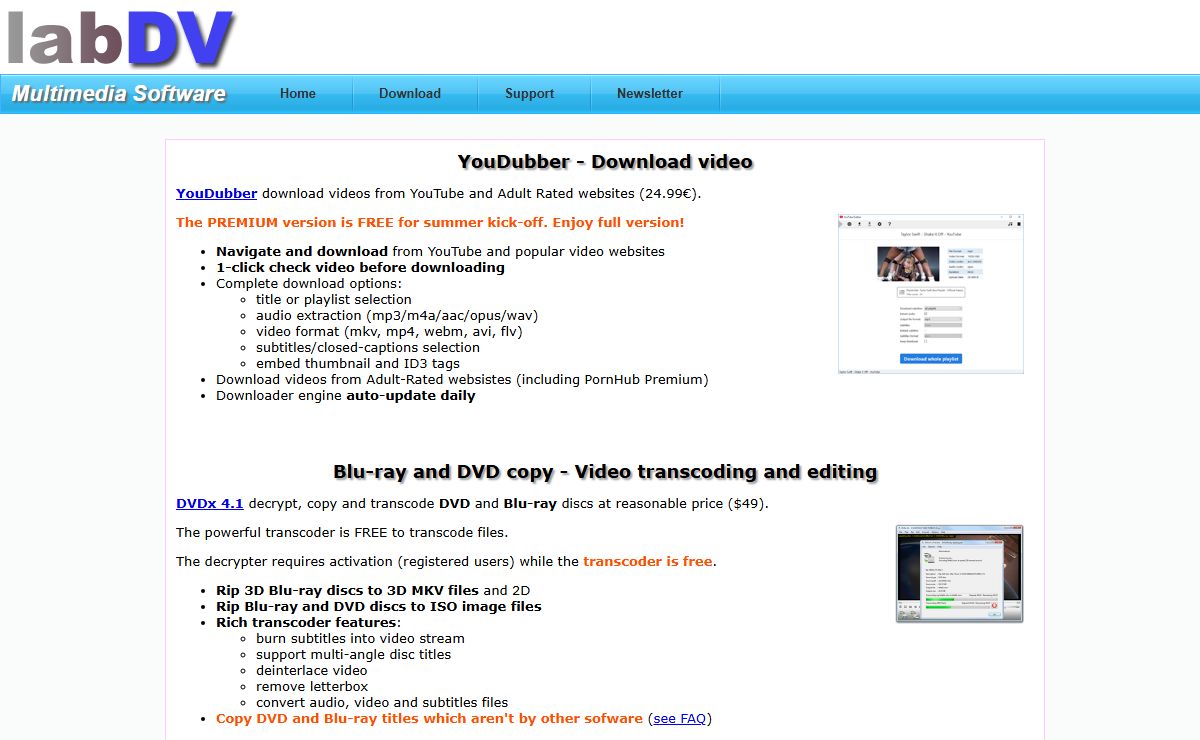Click orange 'transcoder is free' text
1200x740 pixels.
[648, 561]
